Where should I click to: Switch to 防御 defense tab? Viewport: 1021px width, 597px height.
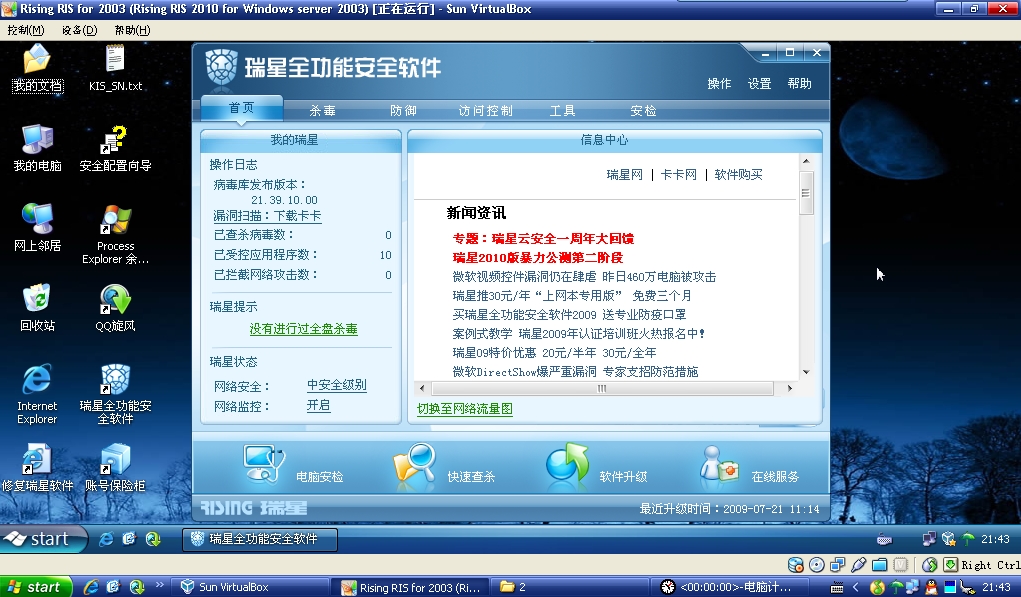pos(403,111)
